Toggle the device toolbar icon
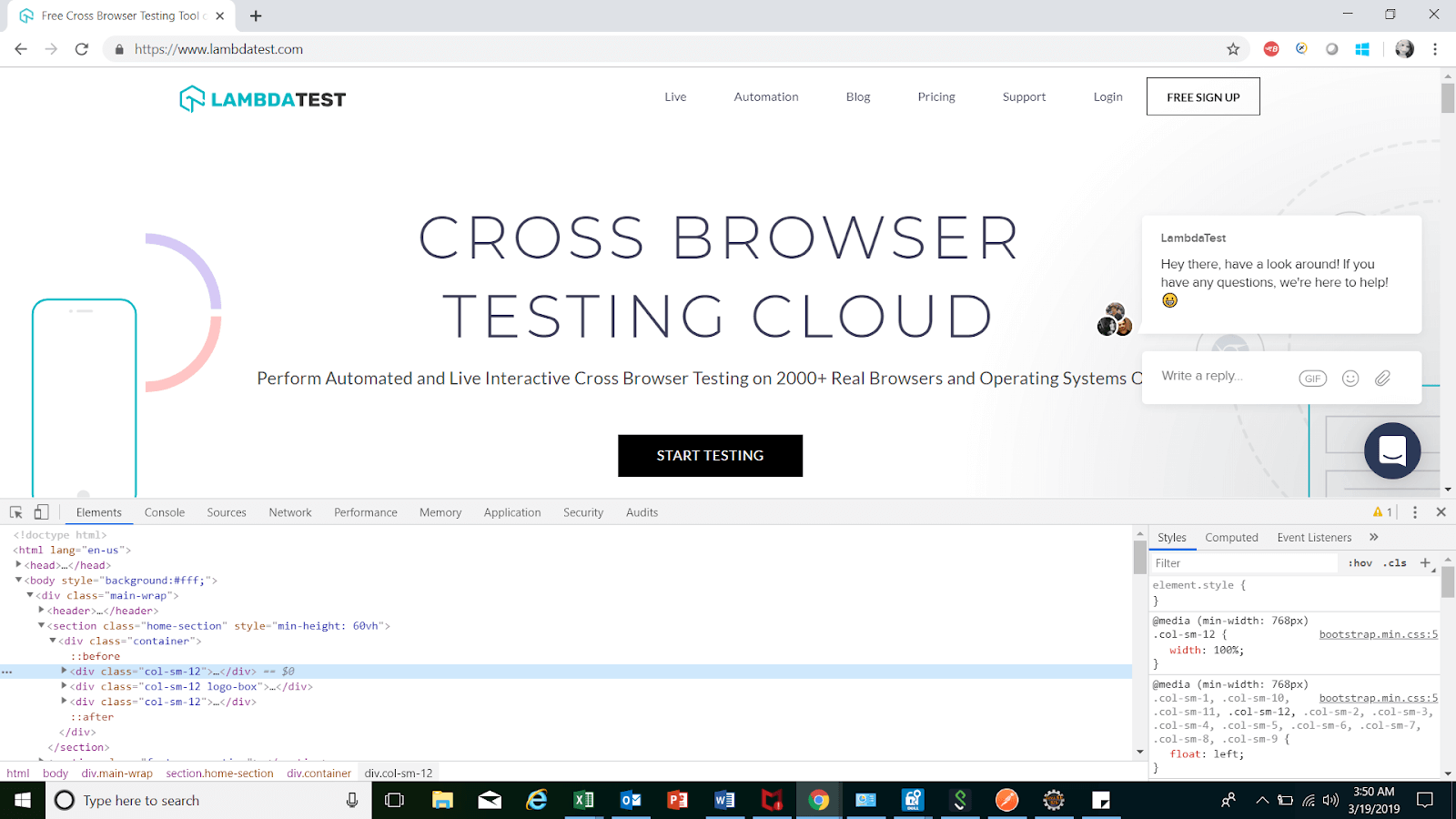The image size is (1456, 819). [x=41, y=512]
